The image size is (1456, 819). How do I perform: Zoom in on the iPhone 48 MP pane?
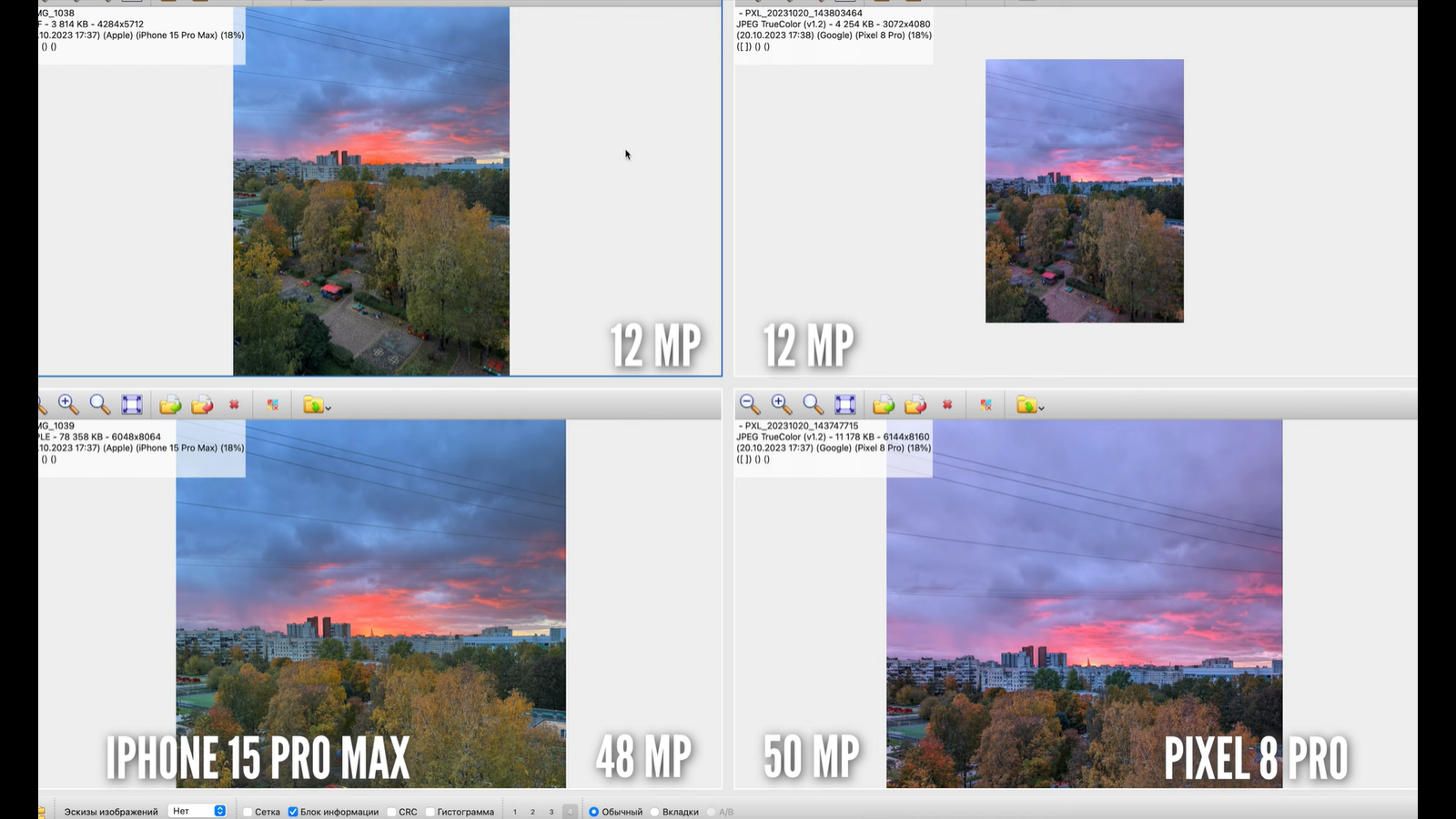68,404
